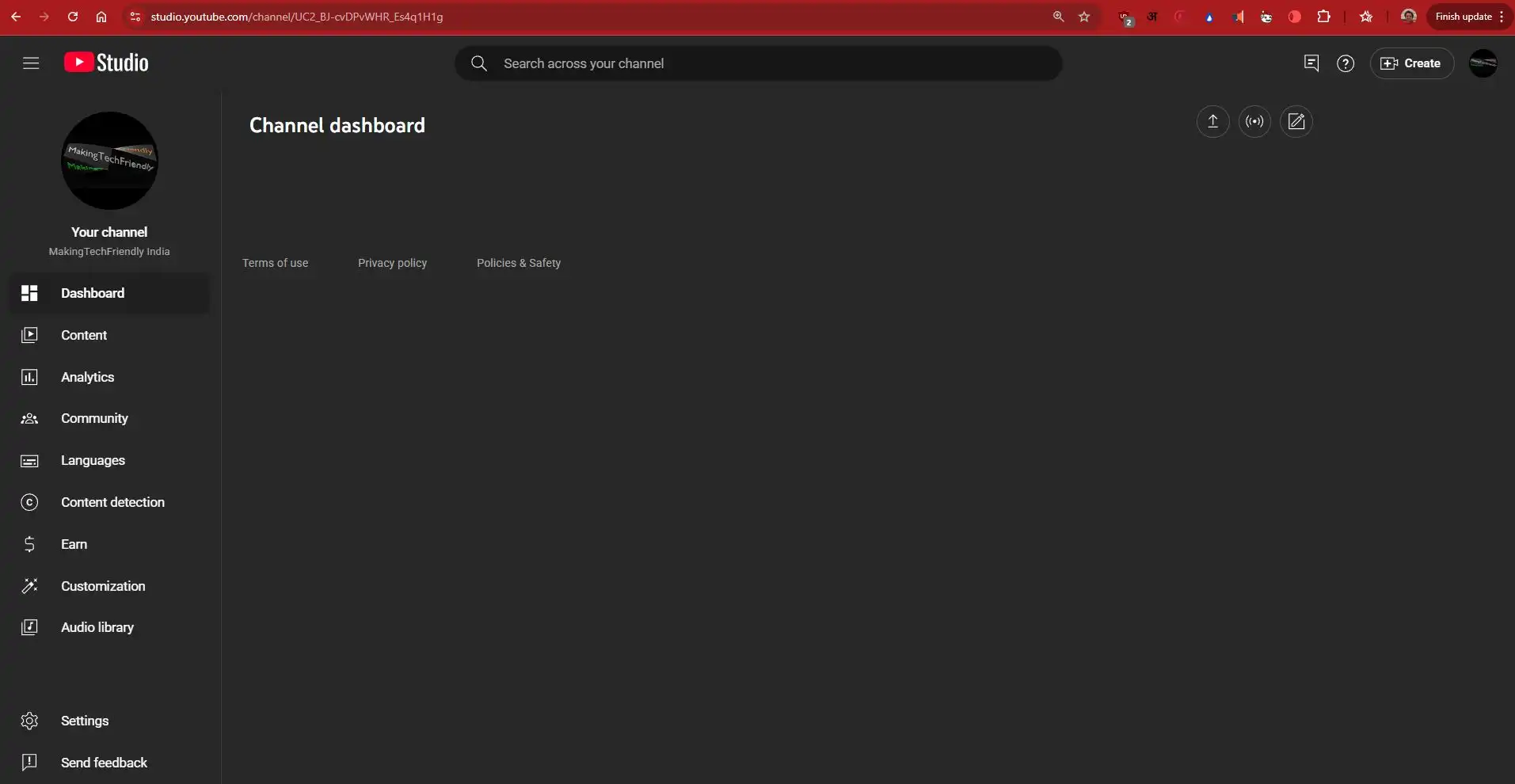Open the help question mark icon
This screenshot has width=1515, height=784.
point(1346,63)
